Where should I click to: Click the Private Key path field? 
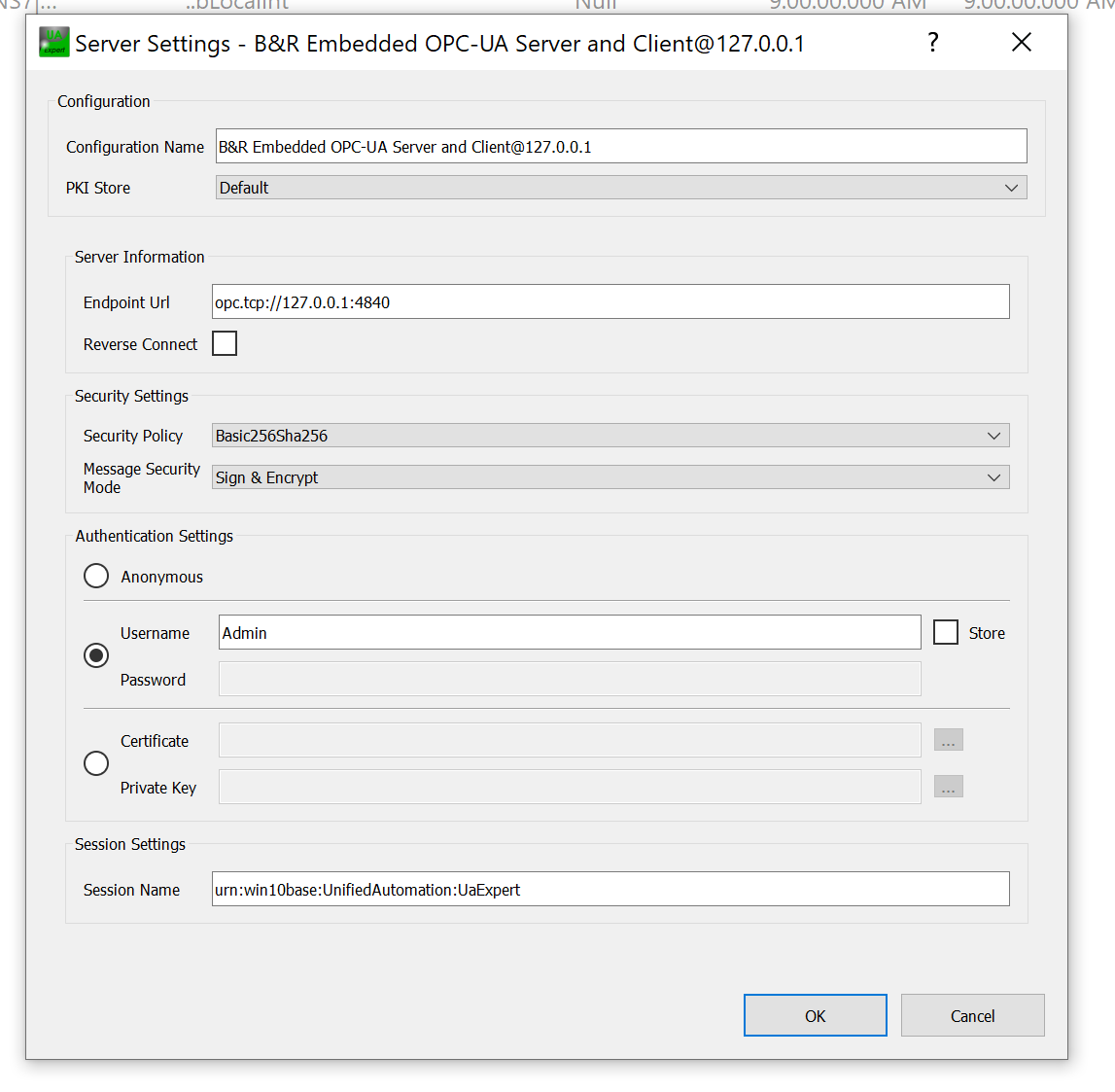(570, 787)
